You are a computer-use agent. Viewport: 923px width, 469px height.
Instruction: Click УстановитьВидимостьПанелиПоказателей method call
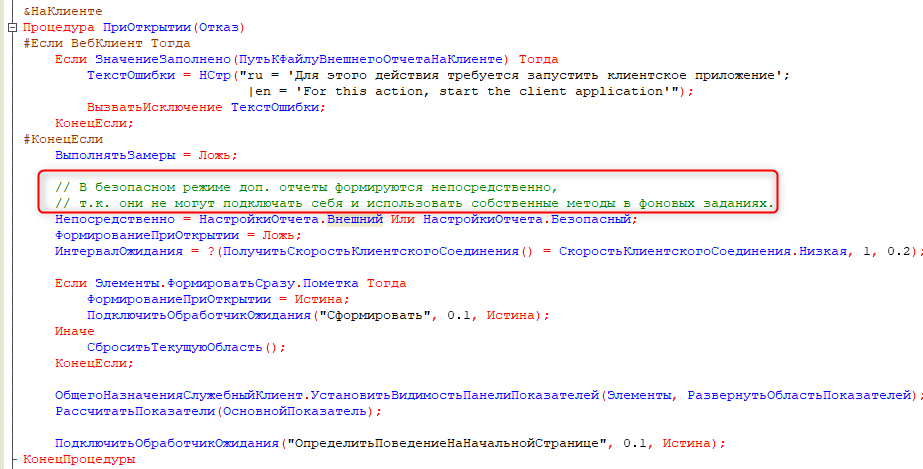click(455, 395)
